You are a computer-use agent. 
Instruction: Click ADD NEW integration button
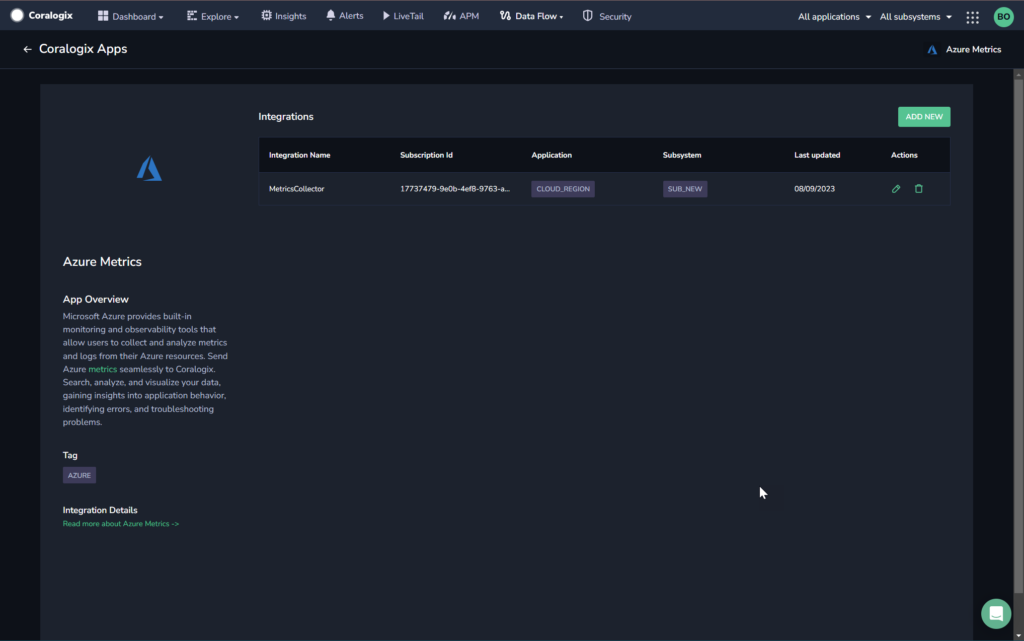click(923, 117)
